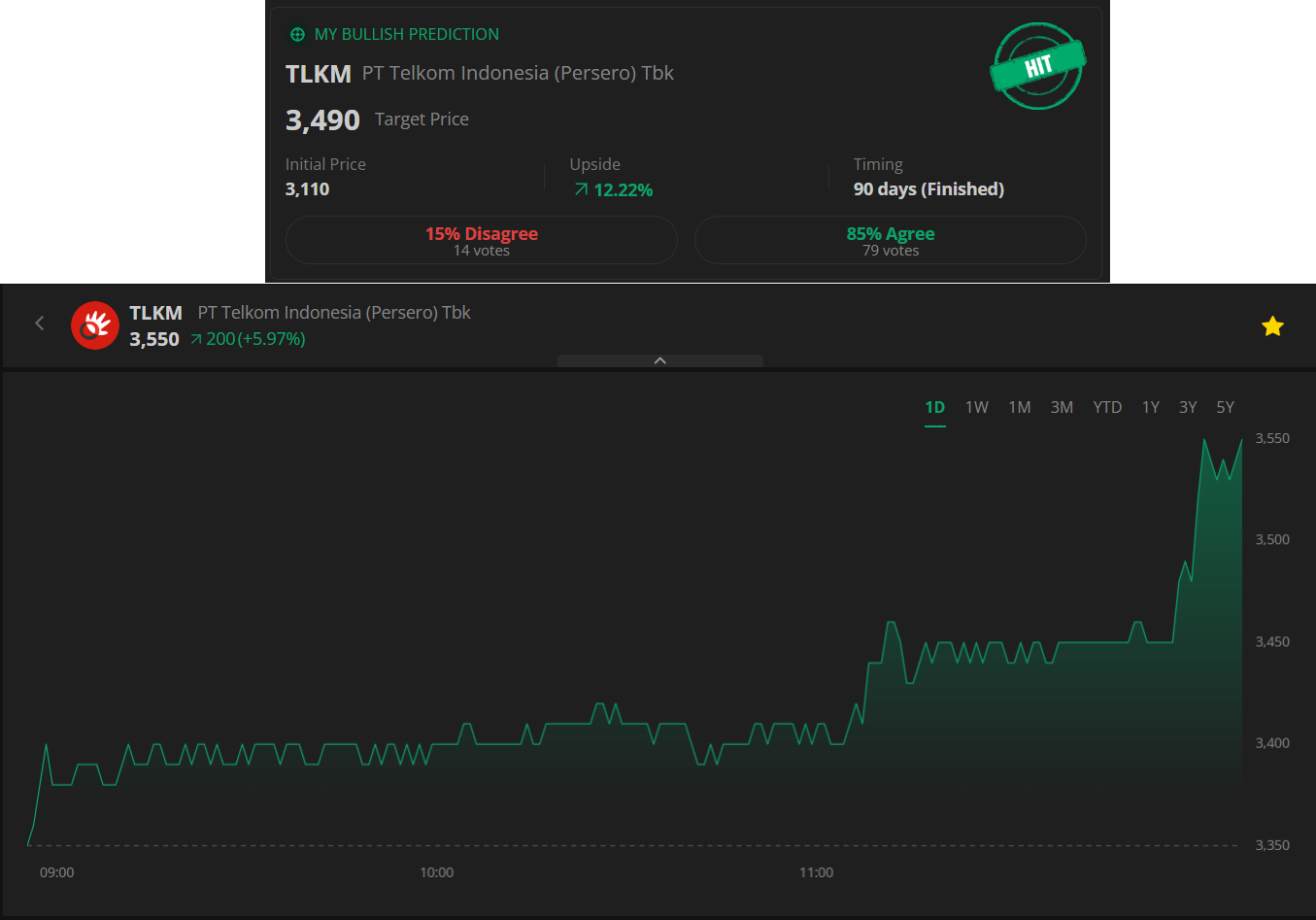Screen dimensions: 1316x920
Task: Click the 3,400 label on price axis
Action: click(x=1272, y=743)
